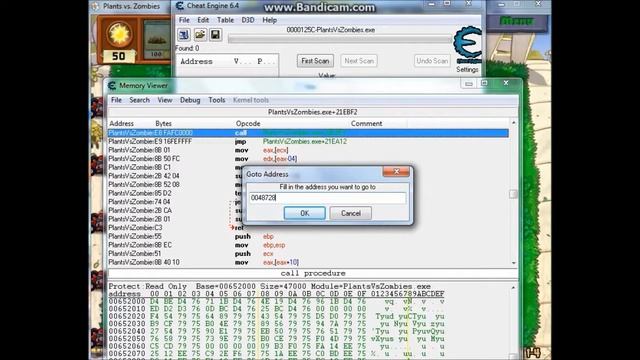Click hex row at address 00652030

[x=276, y=324]
